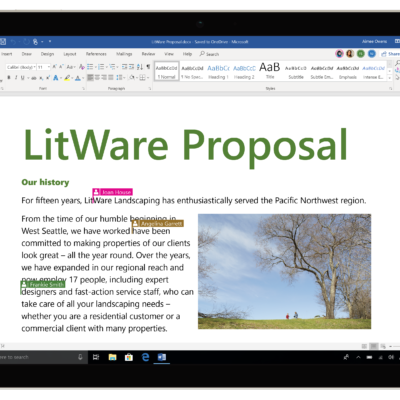Toggle bold formatting
The width and height of the screenshot is (400, 400).
tap(9, 78)
